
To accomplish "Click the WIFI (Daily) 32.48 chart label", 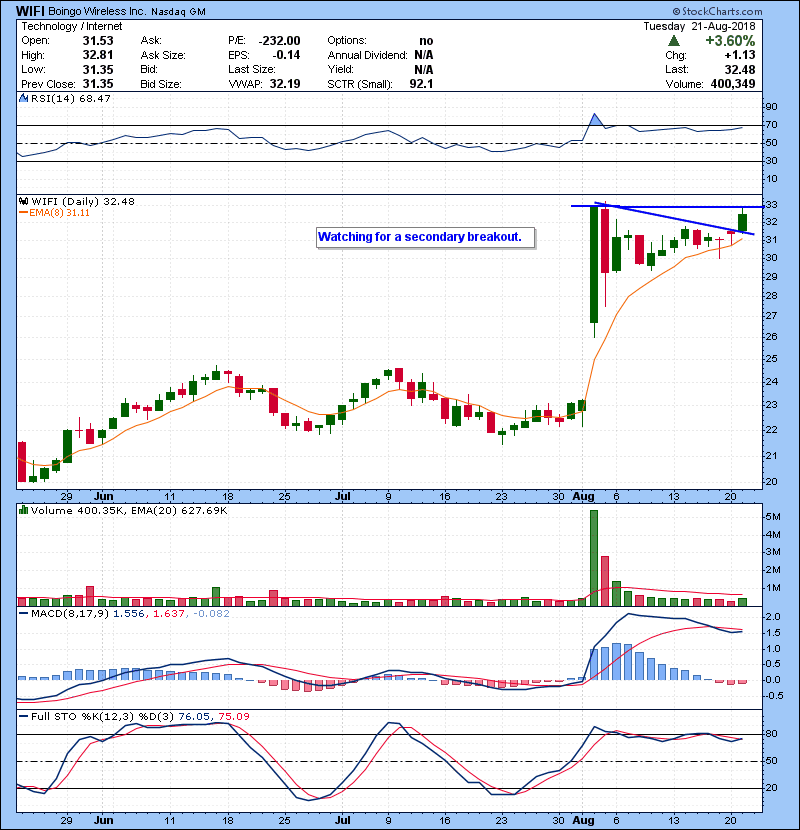I will (83, 201).
